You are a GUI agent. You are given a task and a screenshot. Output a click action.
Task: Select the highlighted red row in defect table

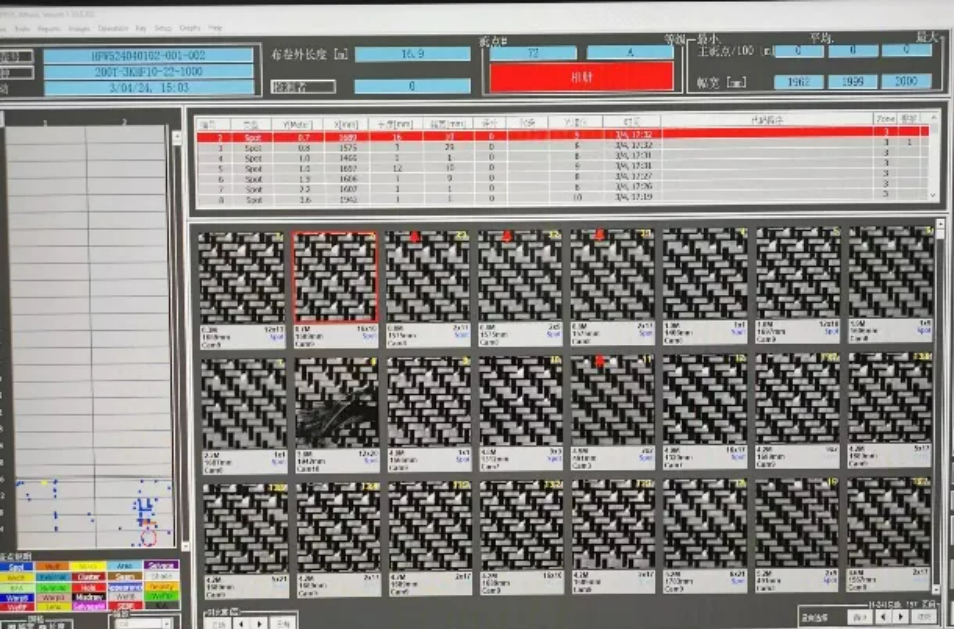click(560, 133)
